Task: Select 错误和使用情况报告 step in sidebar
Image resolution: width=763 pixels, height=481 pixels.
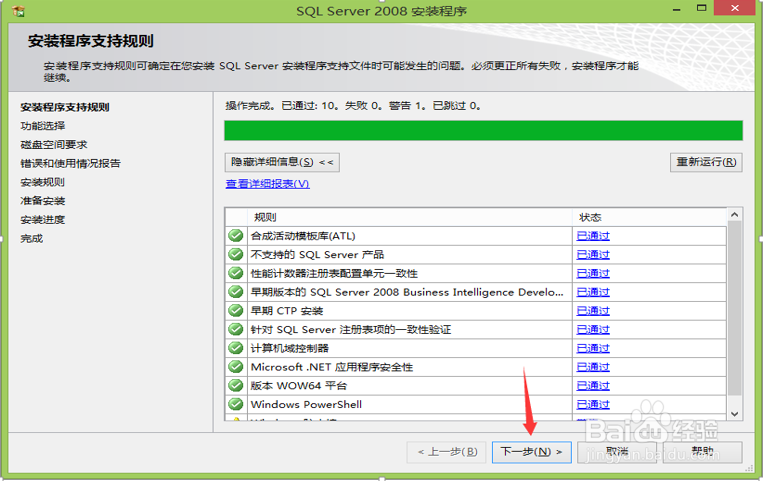Action: 71,163
